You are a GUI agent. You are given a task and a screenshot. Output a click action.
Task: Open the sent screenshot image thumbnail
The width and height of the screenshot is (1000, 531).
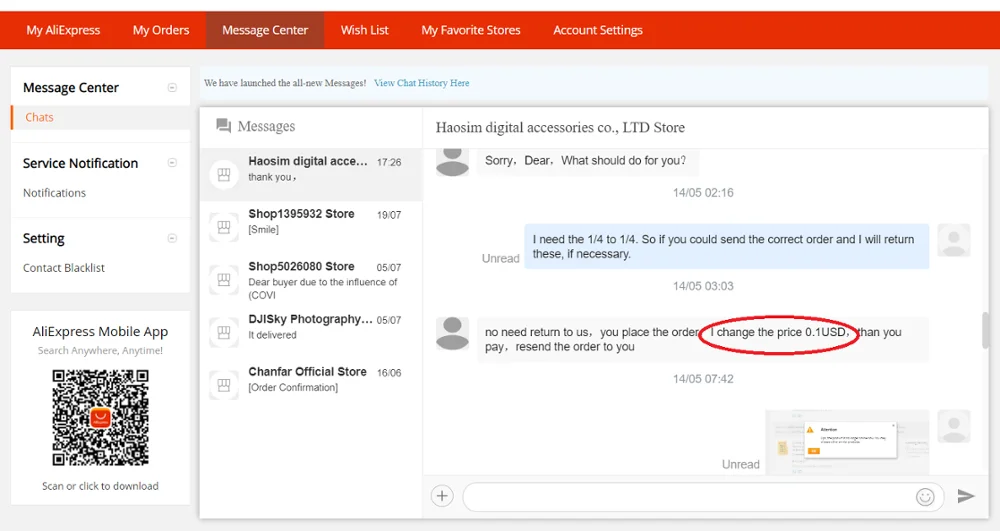[847, 442]
